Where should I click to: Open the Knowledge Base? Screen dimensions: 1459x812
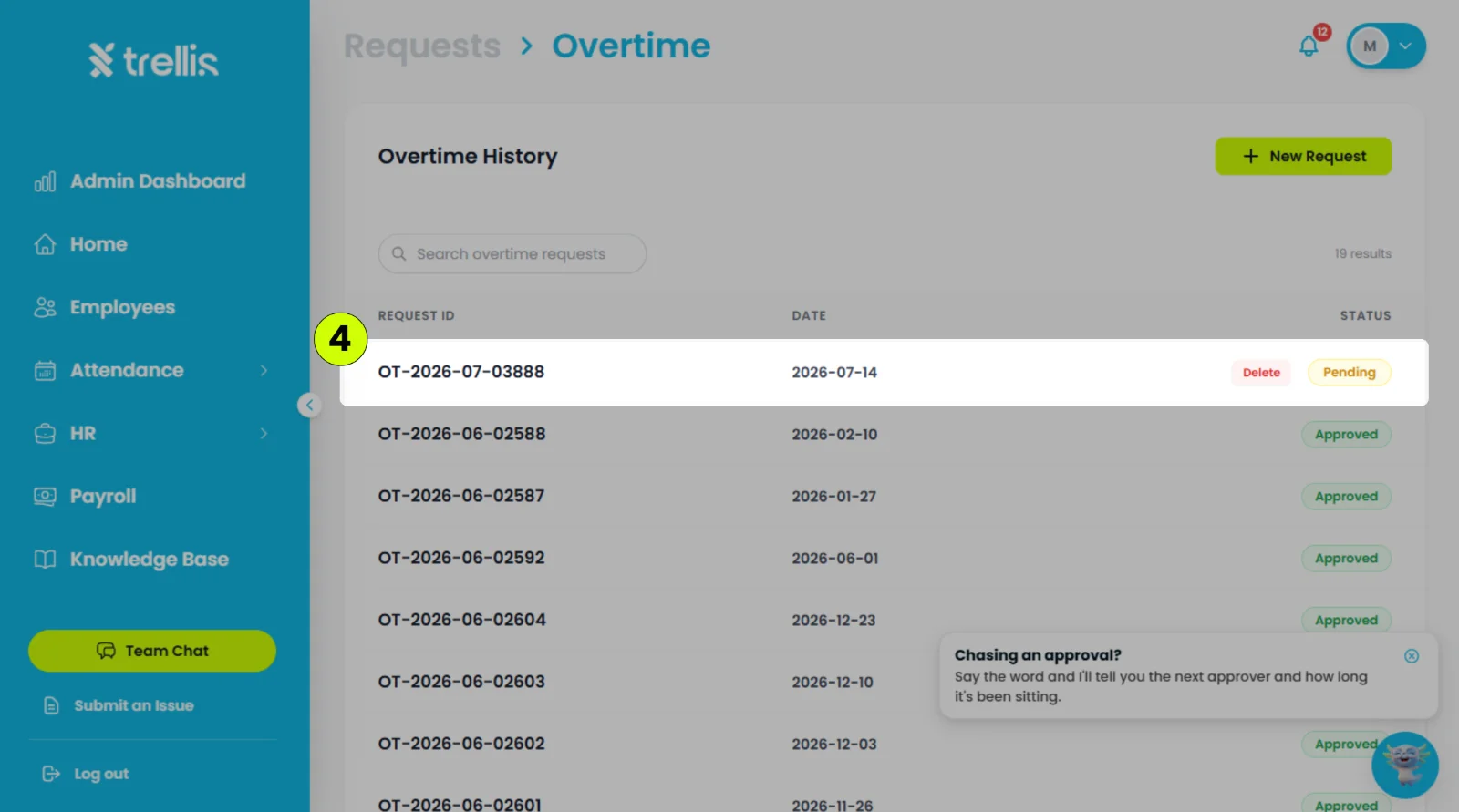point(131,559)
